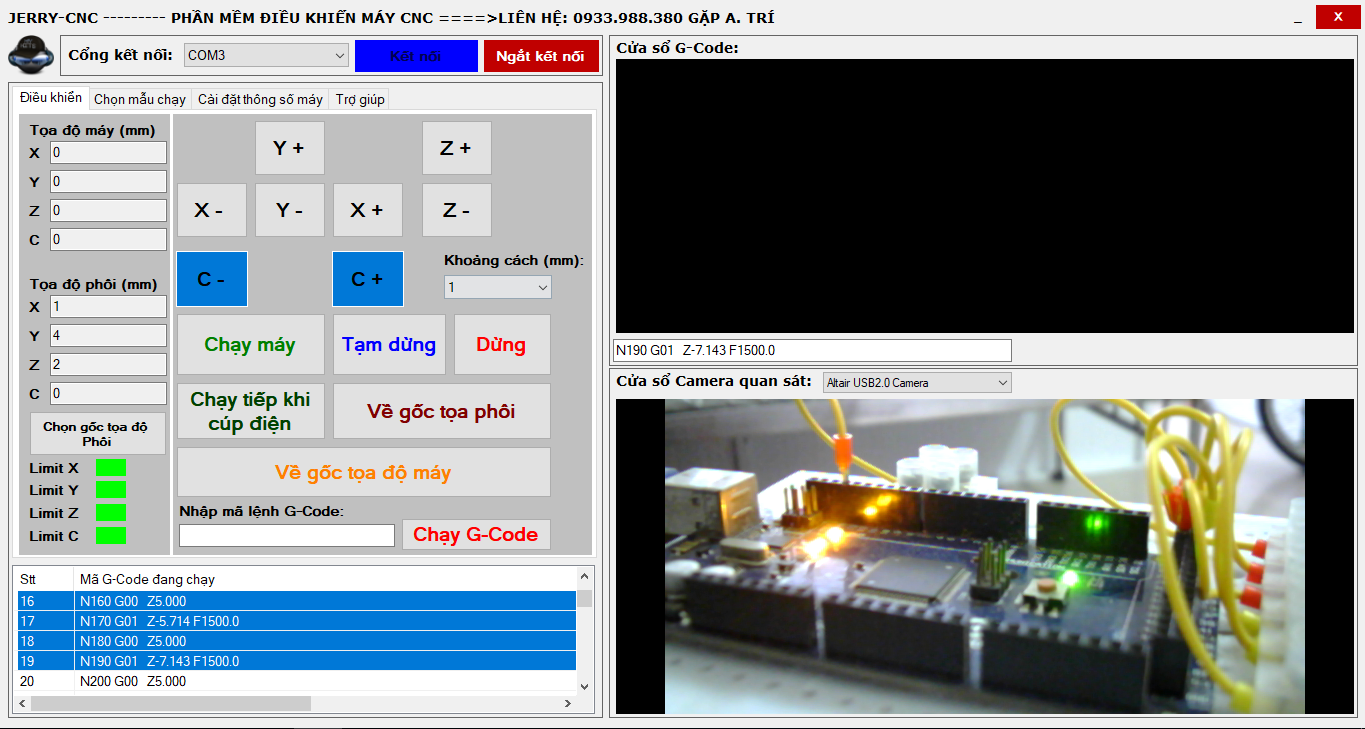
Task: Open the Cài đặt thông số máy tab
Action: [260, 99]
